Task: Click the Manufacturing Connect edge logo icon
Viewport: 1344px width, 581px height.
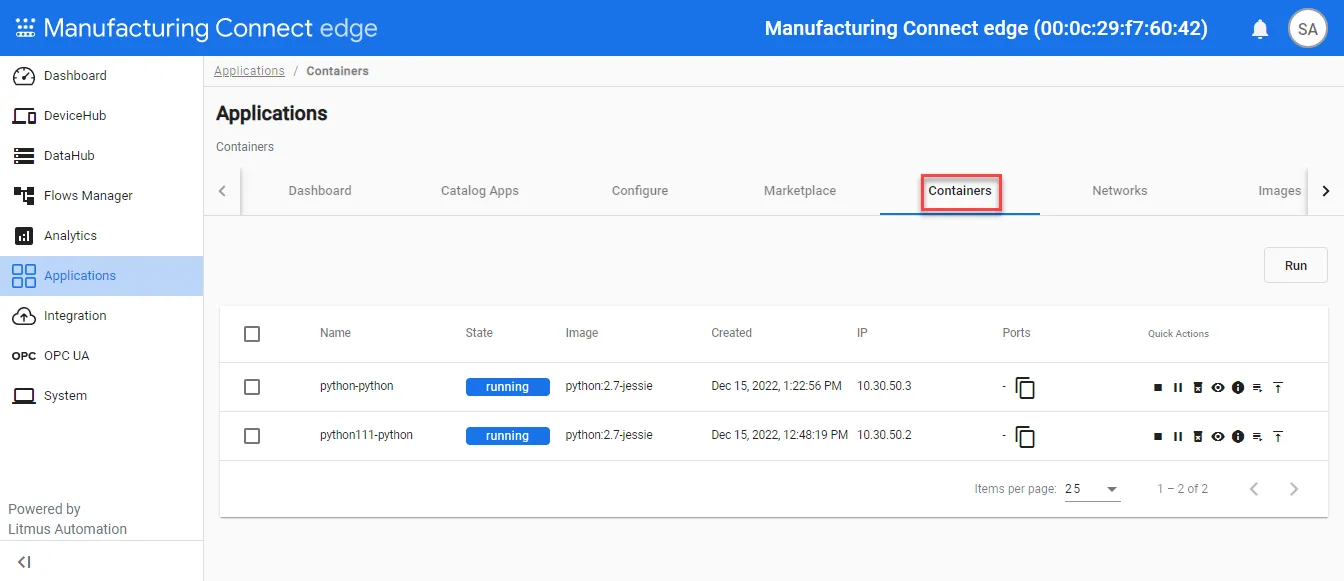Action: [x=25, y=28]
